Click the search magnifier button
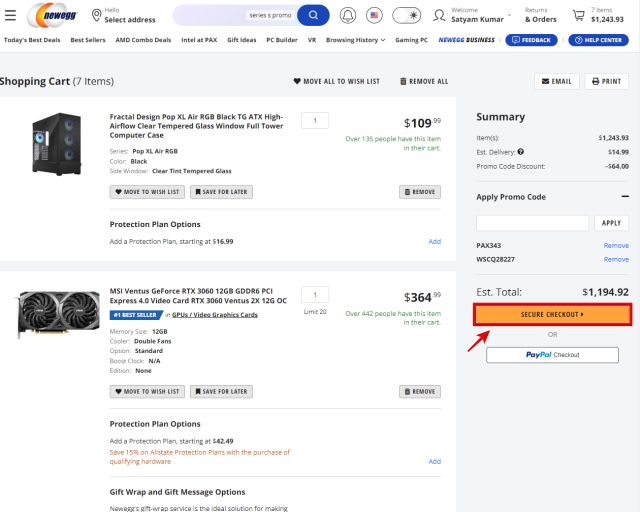Screen dimensions: 640x512 pos(313,15)
